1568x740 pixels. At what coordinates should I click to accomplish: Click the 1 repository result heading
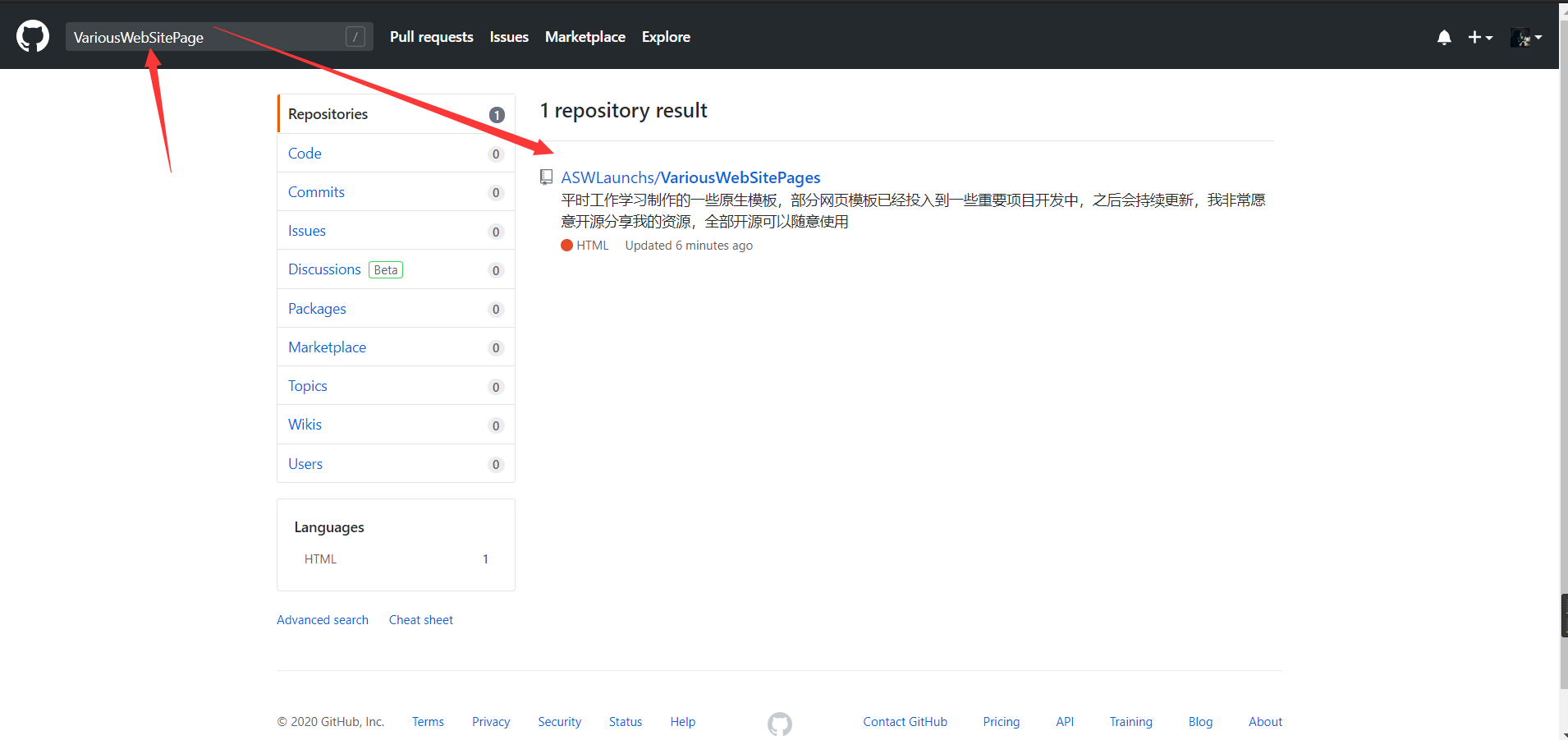pos(623,111)
